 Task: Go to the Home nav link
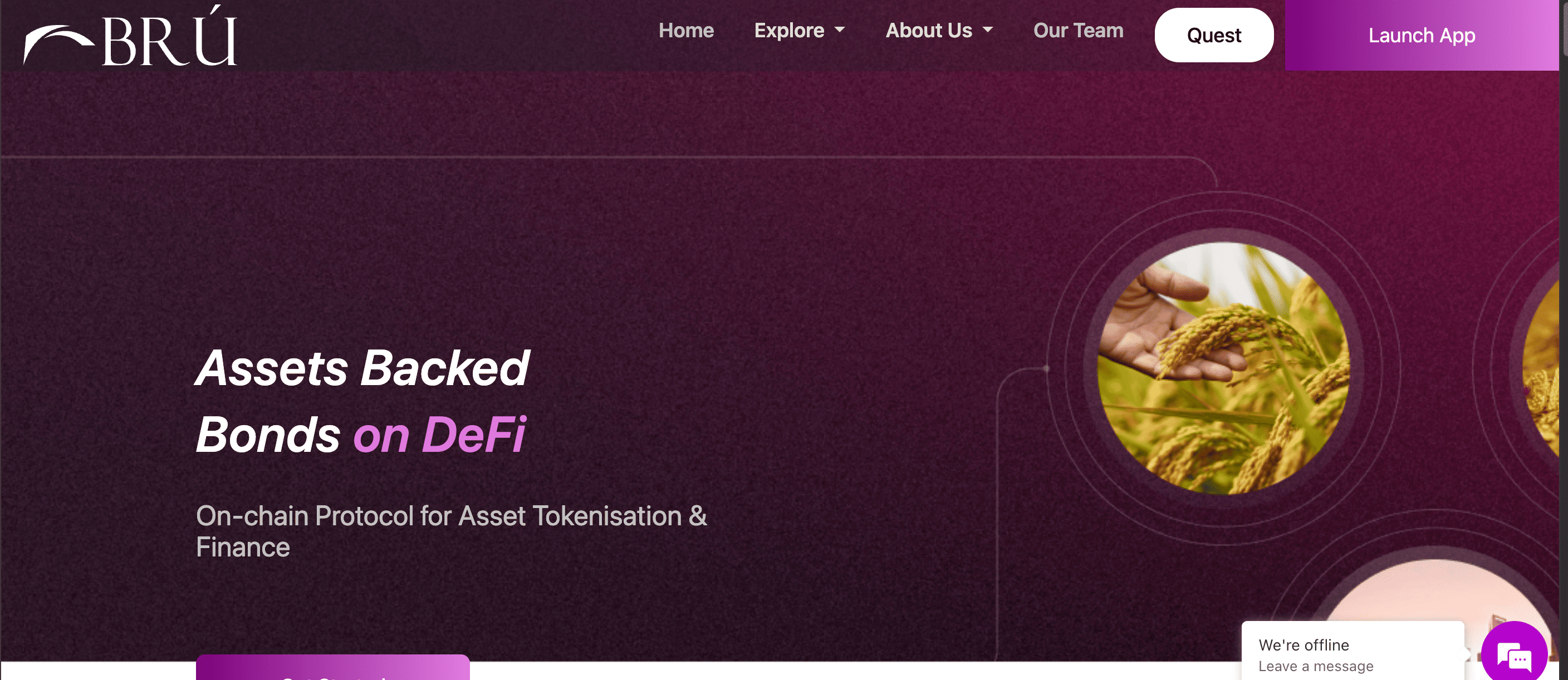click(x=686, y=31)
